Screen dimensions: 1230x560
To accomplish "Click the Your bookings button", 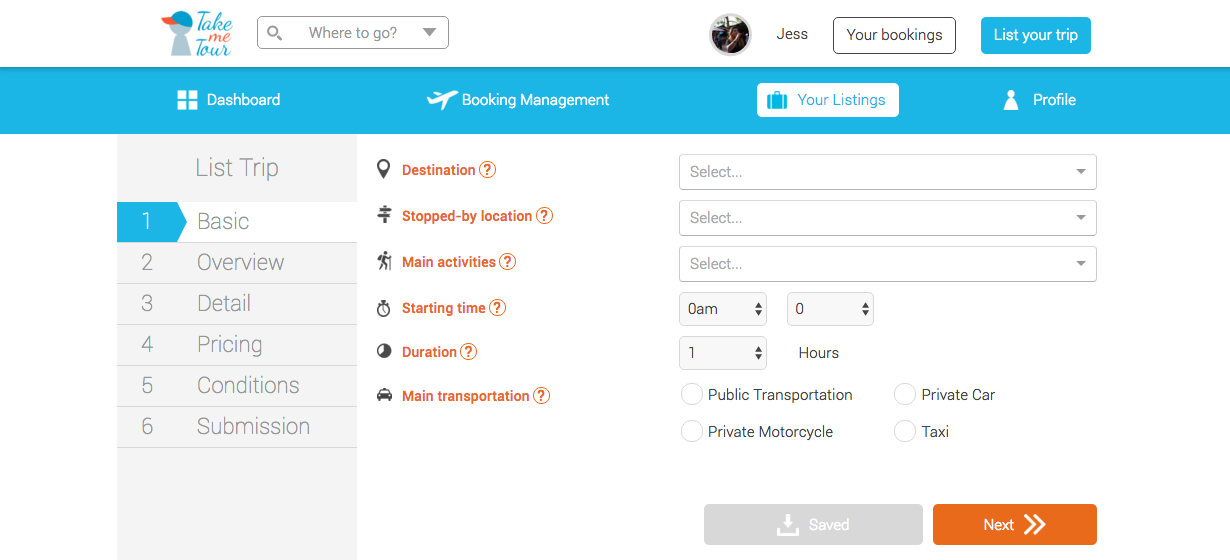I will click(x=894, y=35).
